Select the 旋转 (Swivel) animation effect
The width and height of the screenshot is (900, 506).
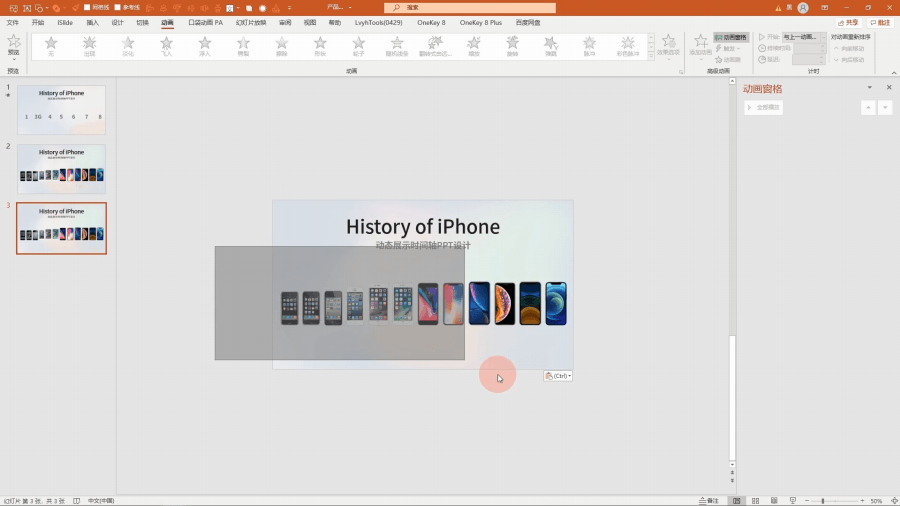click(x=513, y=46)
